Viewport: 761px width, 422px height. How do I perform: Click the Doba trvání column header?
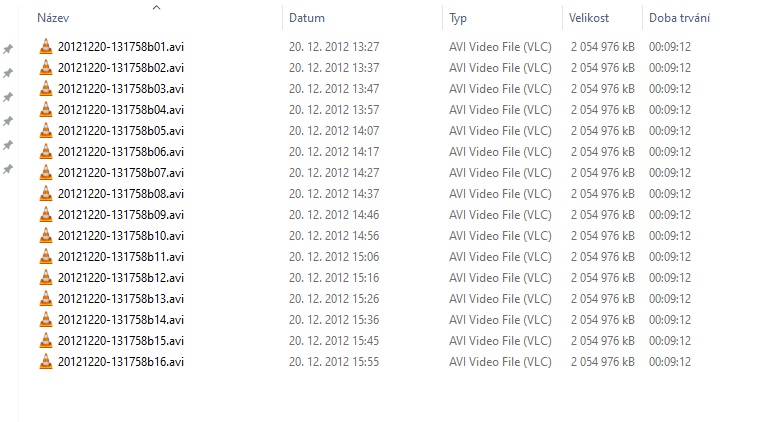(680, 18)
